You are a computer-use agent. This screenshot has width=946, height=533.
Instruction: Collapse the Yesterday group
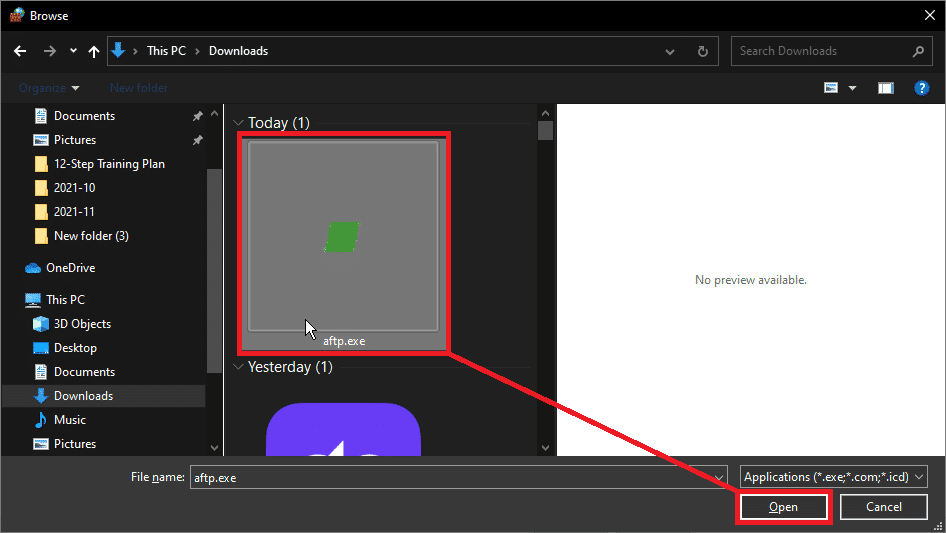[238, 367]
